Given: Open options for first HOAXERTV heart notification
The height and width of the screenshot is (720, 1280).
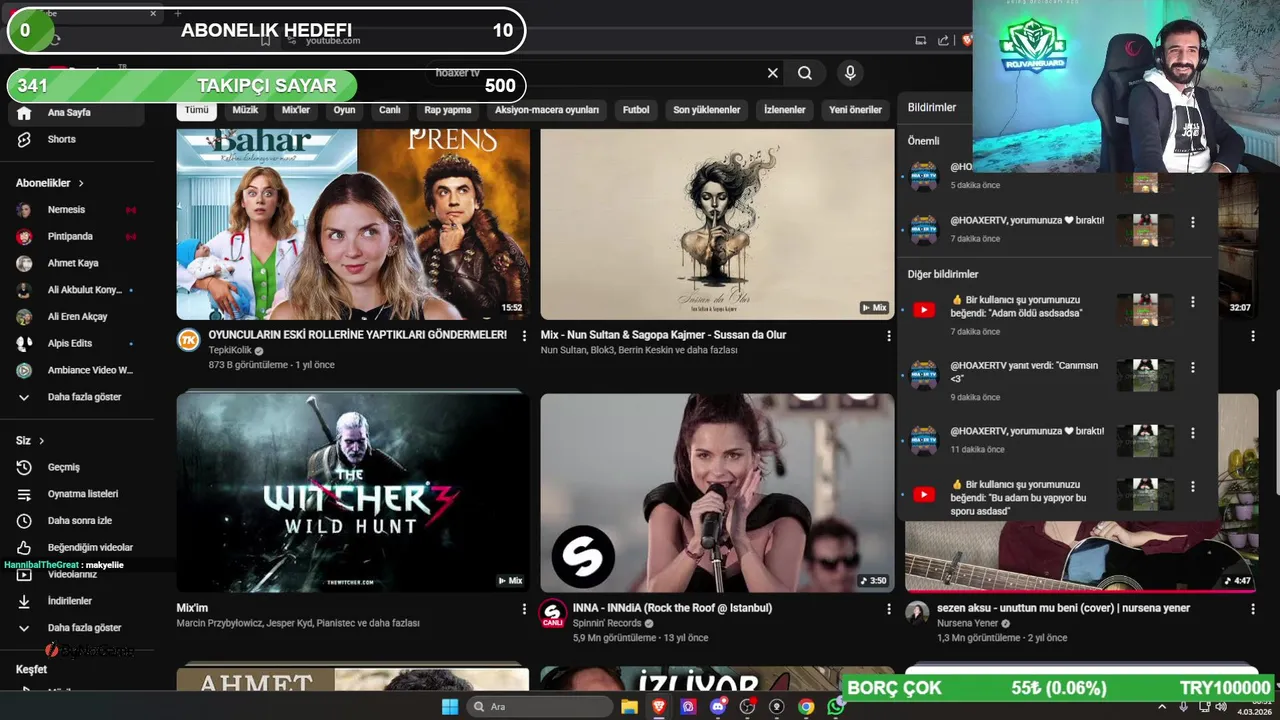Looking at the screenshot, I should [x=1192, y=222].
